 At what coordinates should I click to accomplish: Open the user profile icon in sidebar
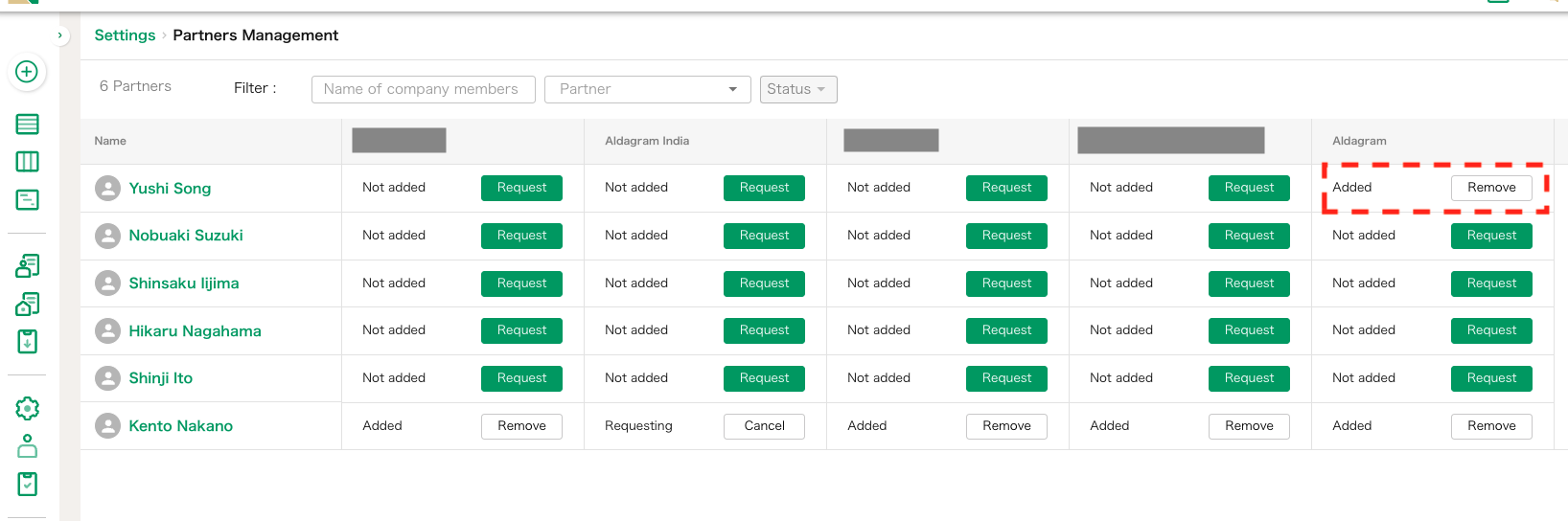(x=27, y=446)
